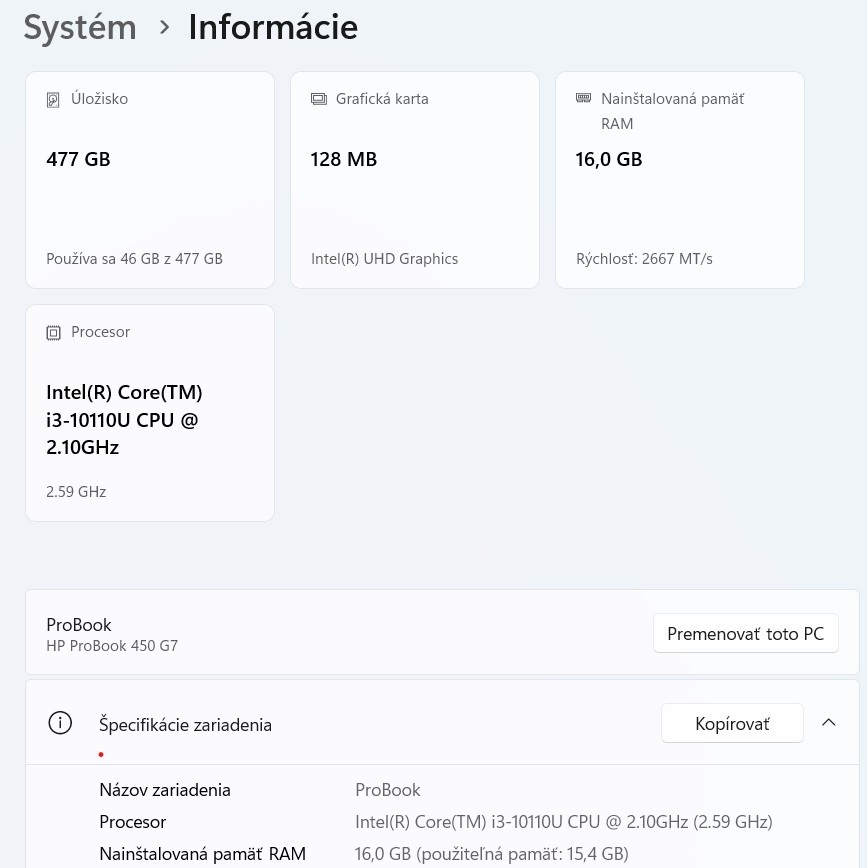Click the Informácie page title
The height and width of the screenshot is (868, 867).
point(272,28)
